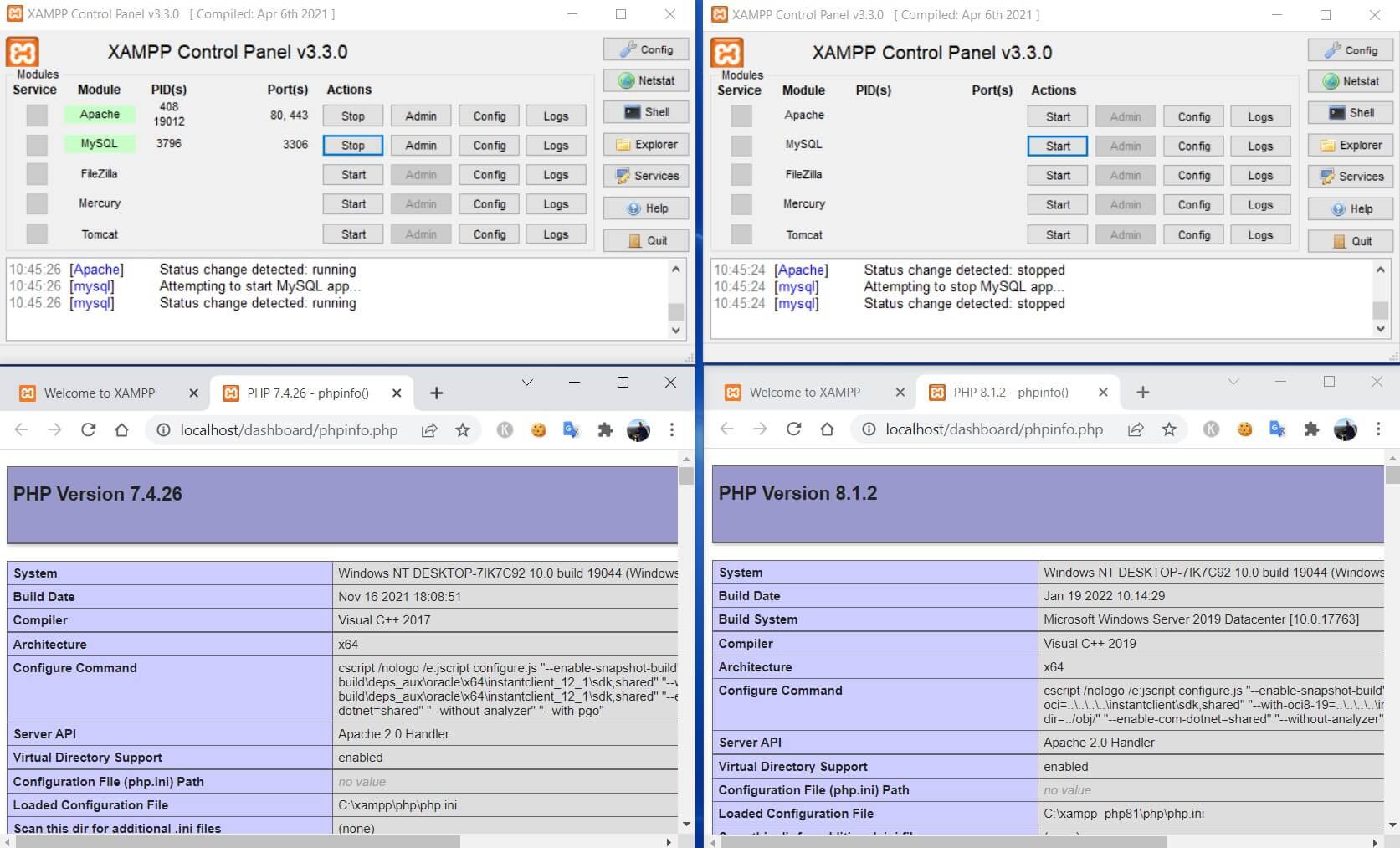
Task: Click vertical scrollbar thumb of right phpinfo page
Action: coord(1392,475)
